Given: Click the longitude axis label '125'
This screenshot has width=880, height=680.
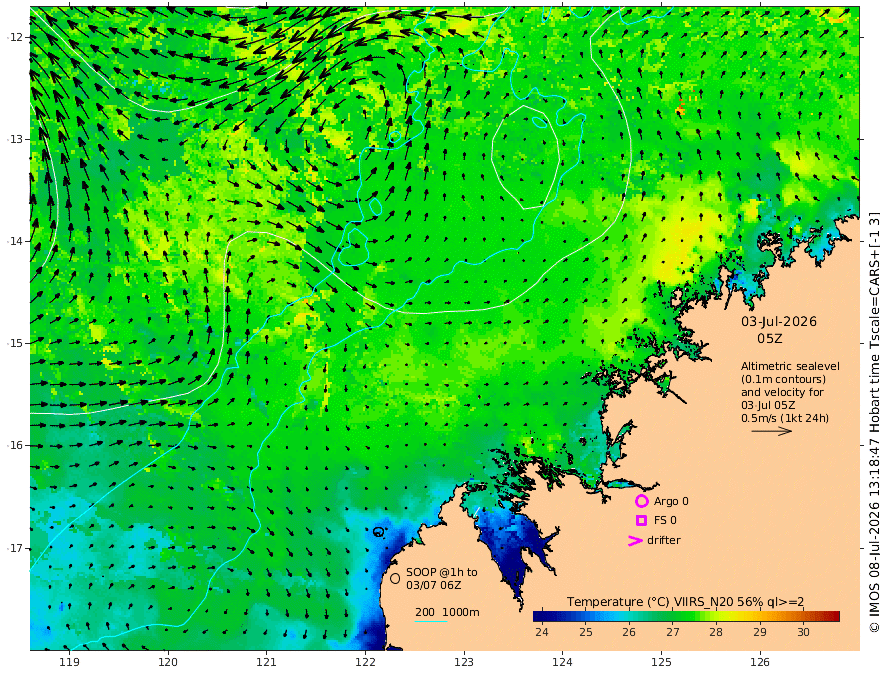Looking at the screenshot, I should coord(662,662).
